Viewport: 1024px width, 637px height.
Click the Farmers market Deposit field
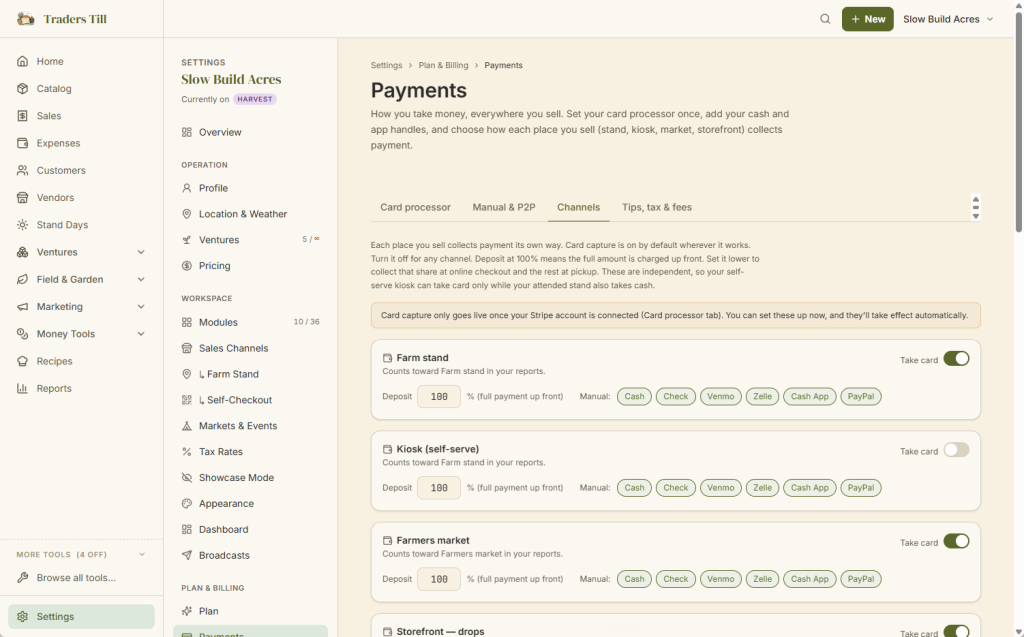(x=439, y=580)
